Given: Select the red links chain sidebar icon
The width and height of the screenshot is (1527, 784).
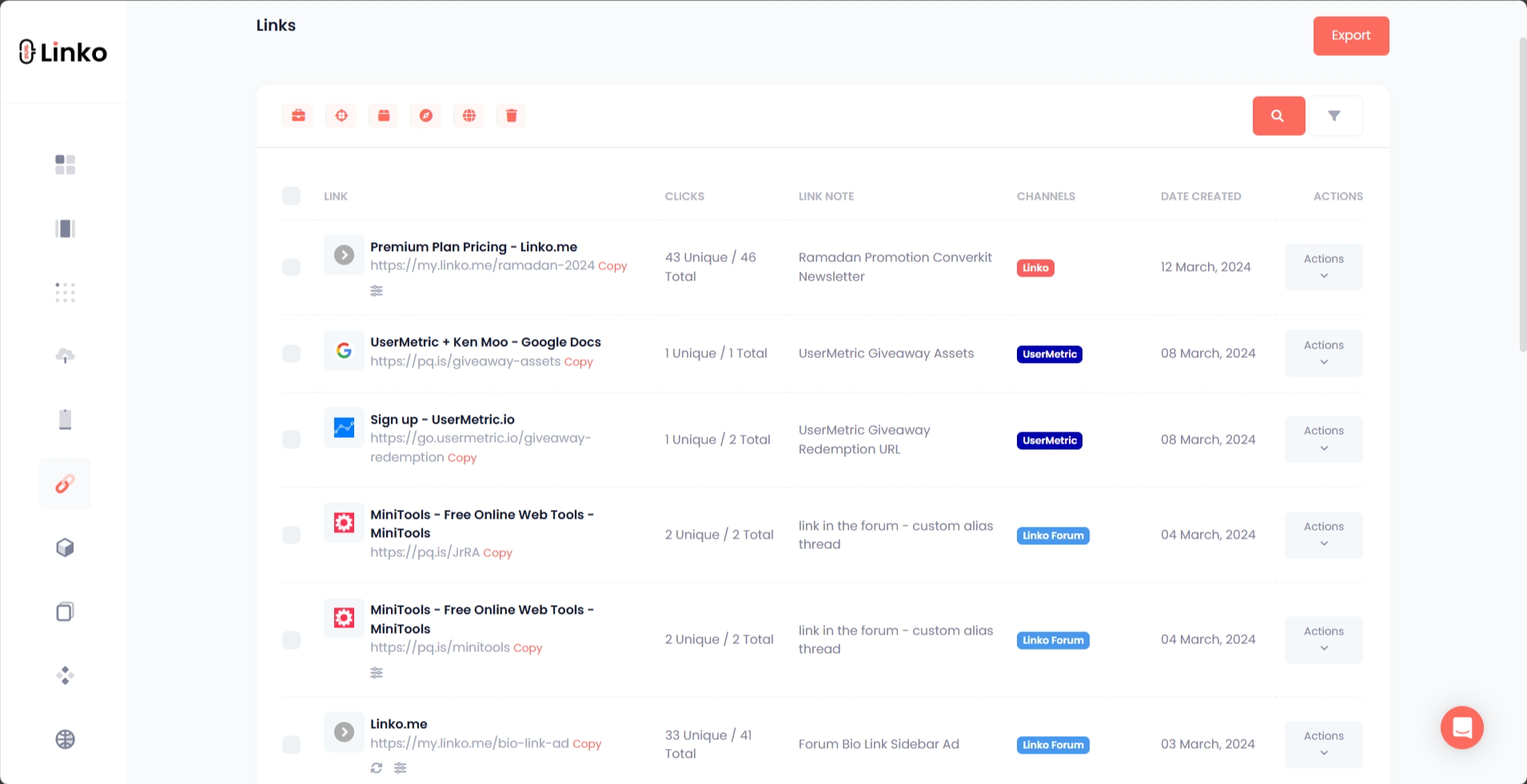Looking at the screenshot, I should click(x=65, y=484).
